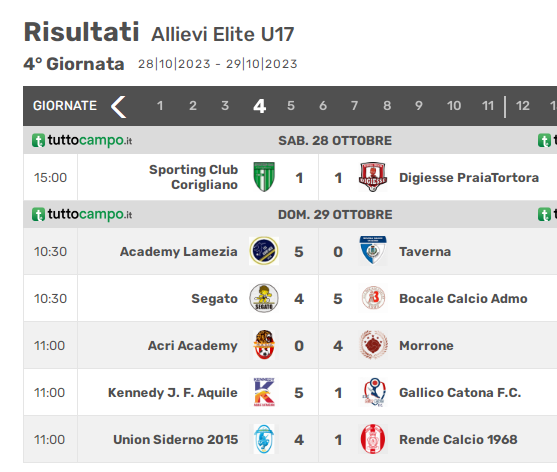
Task: Click the Academy Lamezia team name
Action: click(179, 251)
